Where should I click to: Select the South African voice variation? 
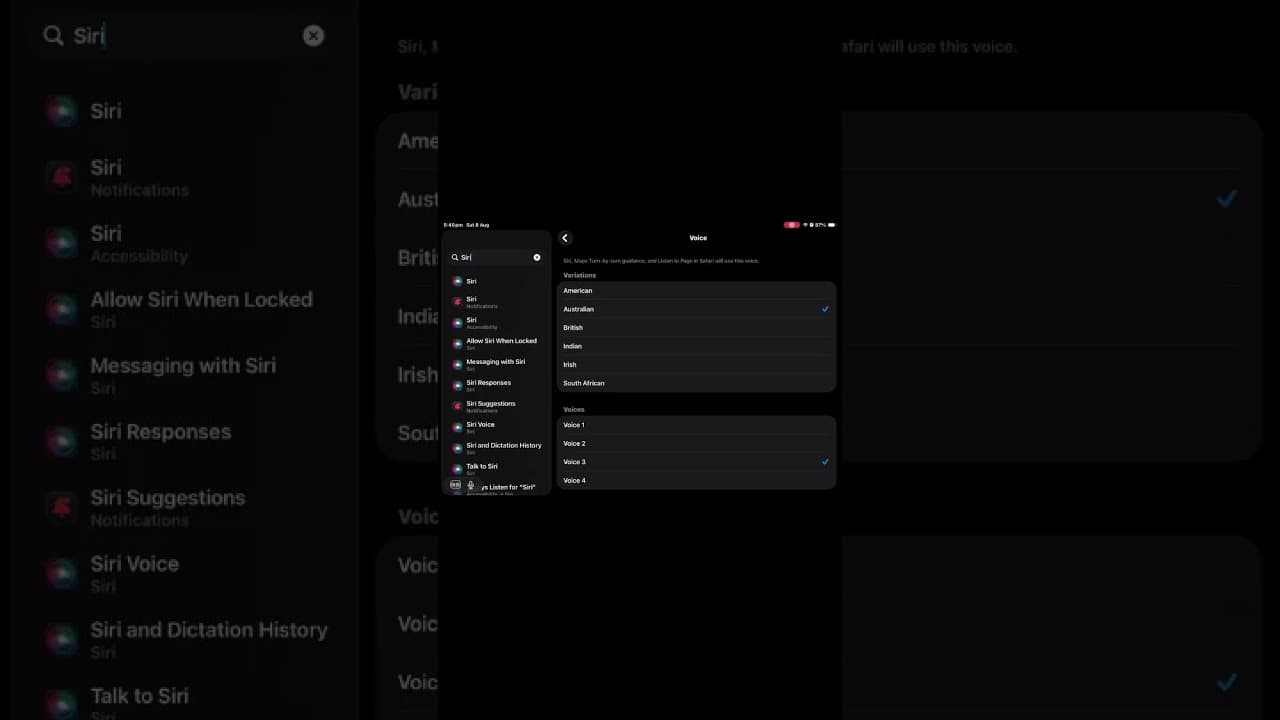696,383
